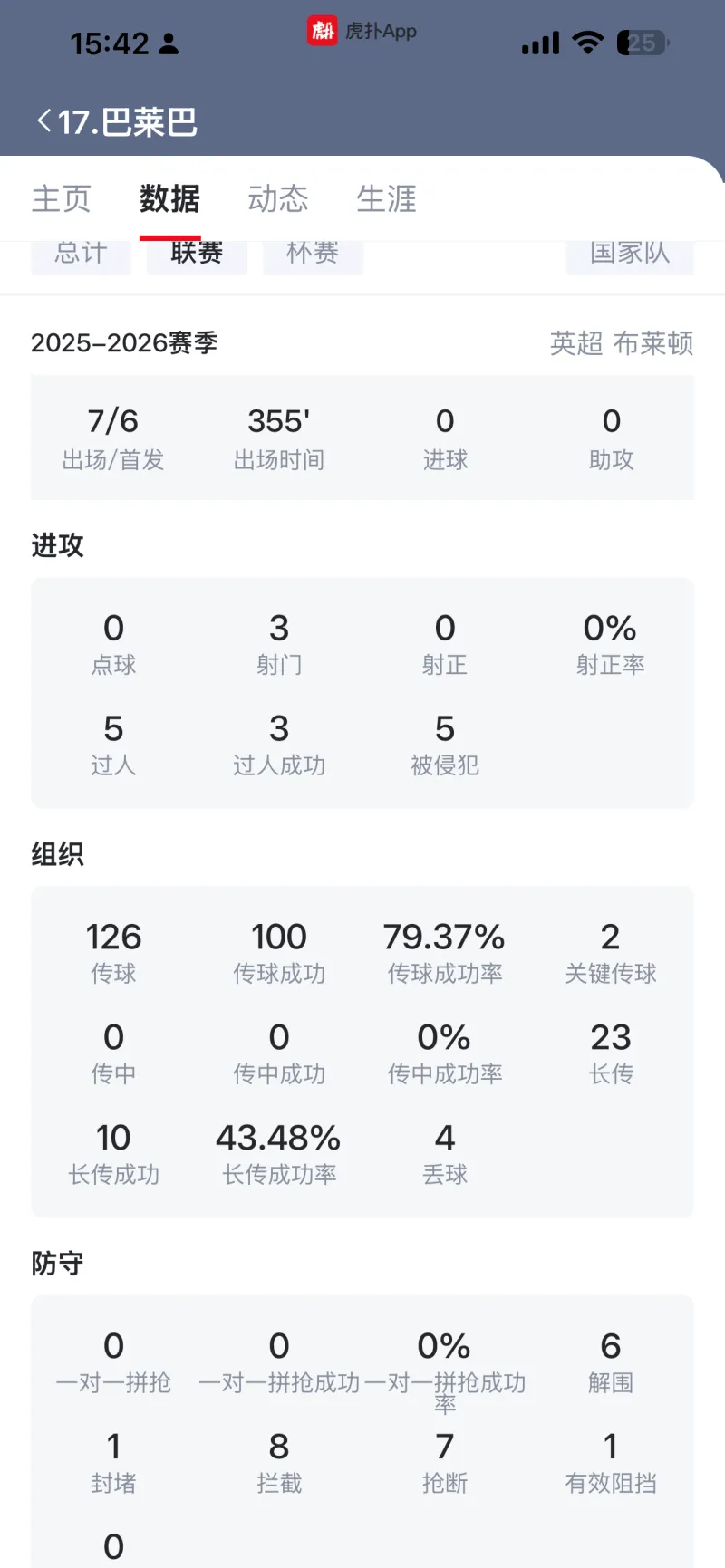Viewport: 725px width, 1568px height.
Task: Tap the battery indicator icon
Action: pyautogui.click(x=642, y=43)
